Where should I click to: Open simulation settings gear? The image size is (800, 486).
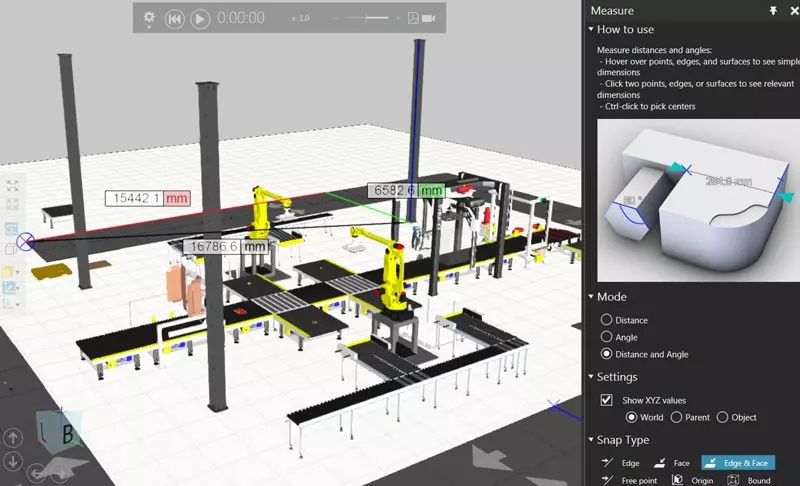149,18
